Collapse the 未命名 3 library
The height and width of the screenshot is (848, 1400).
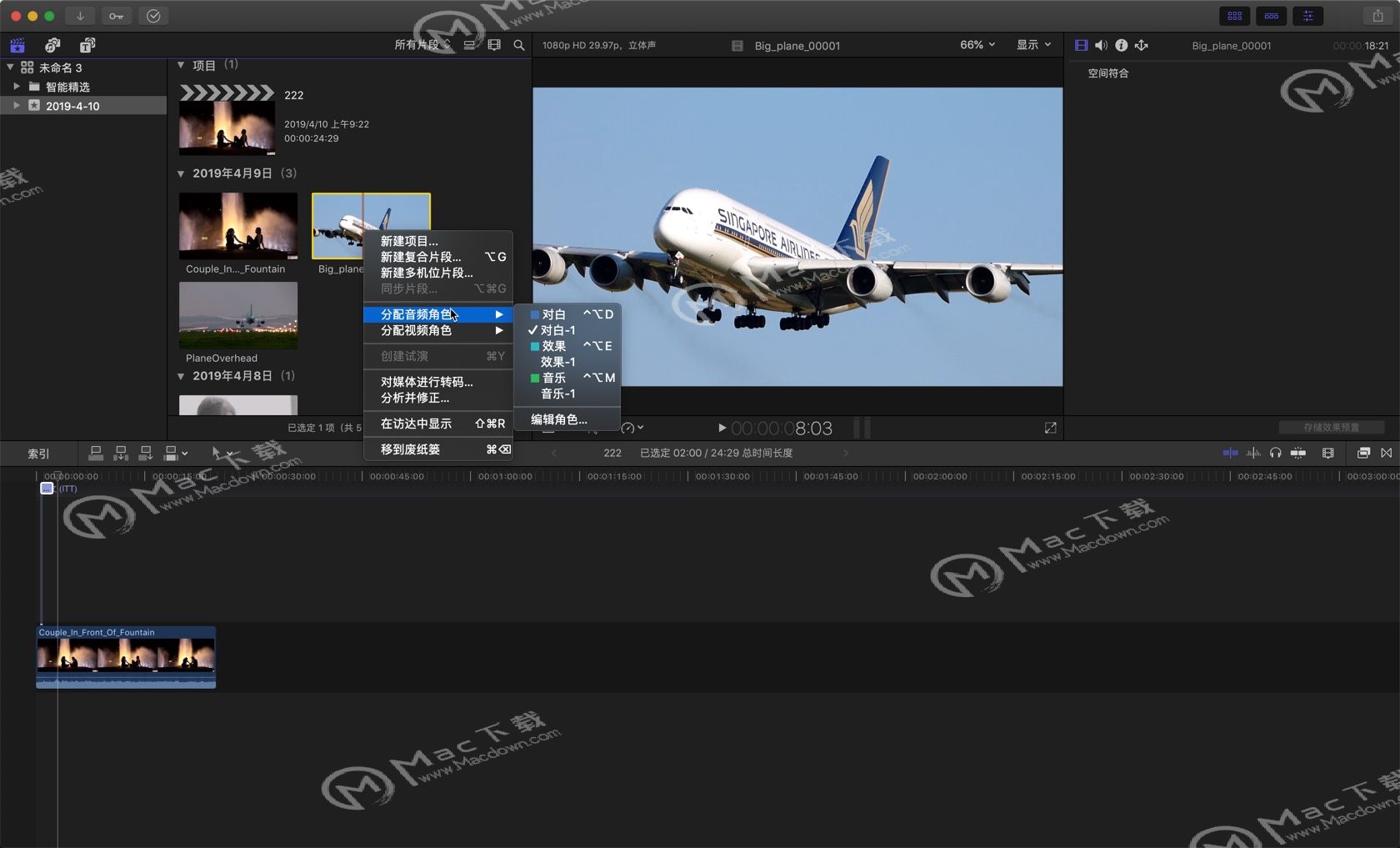[10, 68]
